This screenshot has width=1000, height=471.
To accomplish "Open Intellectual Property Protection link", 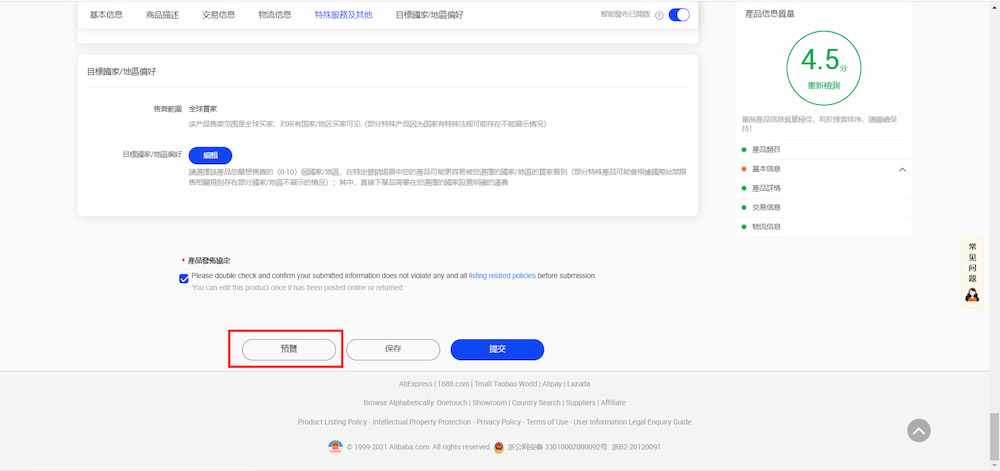I will 422,422.
